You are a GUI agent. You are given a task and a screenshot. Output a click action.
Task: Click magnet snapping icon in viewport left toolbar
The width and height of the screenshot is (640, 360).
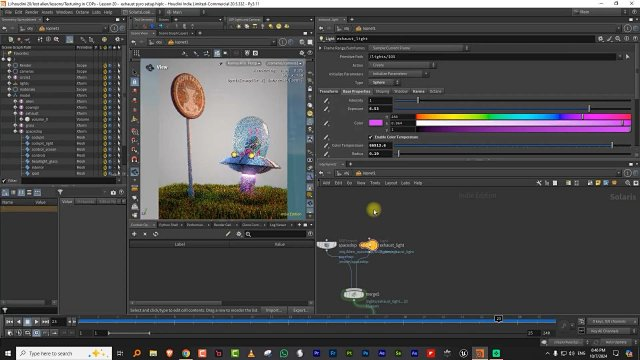pyautogui.click(x=135, y=160)
